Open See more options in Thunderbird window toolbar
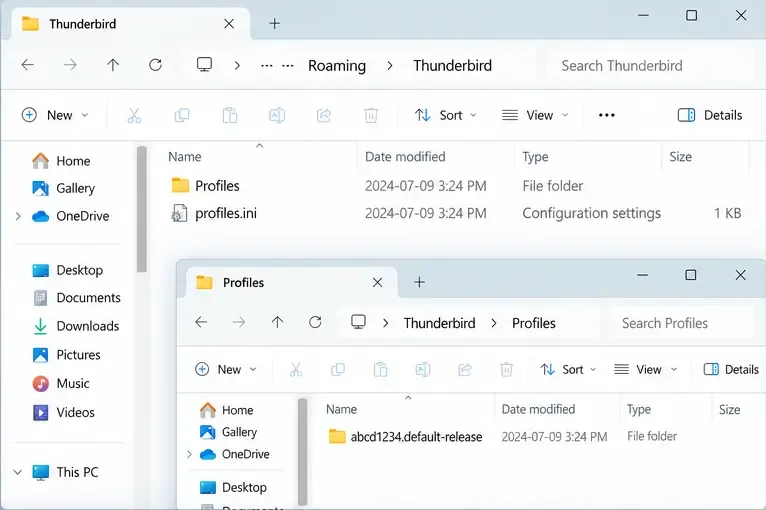Viewport: 766px width, 510px height. pos(607,115)
